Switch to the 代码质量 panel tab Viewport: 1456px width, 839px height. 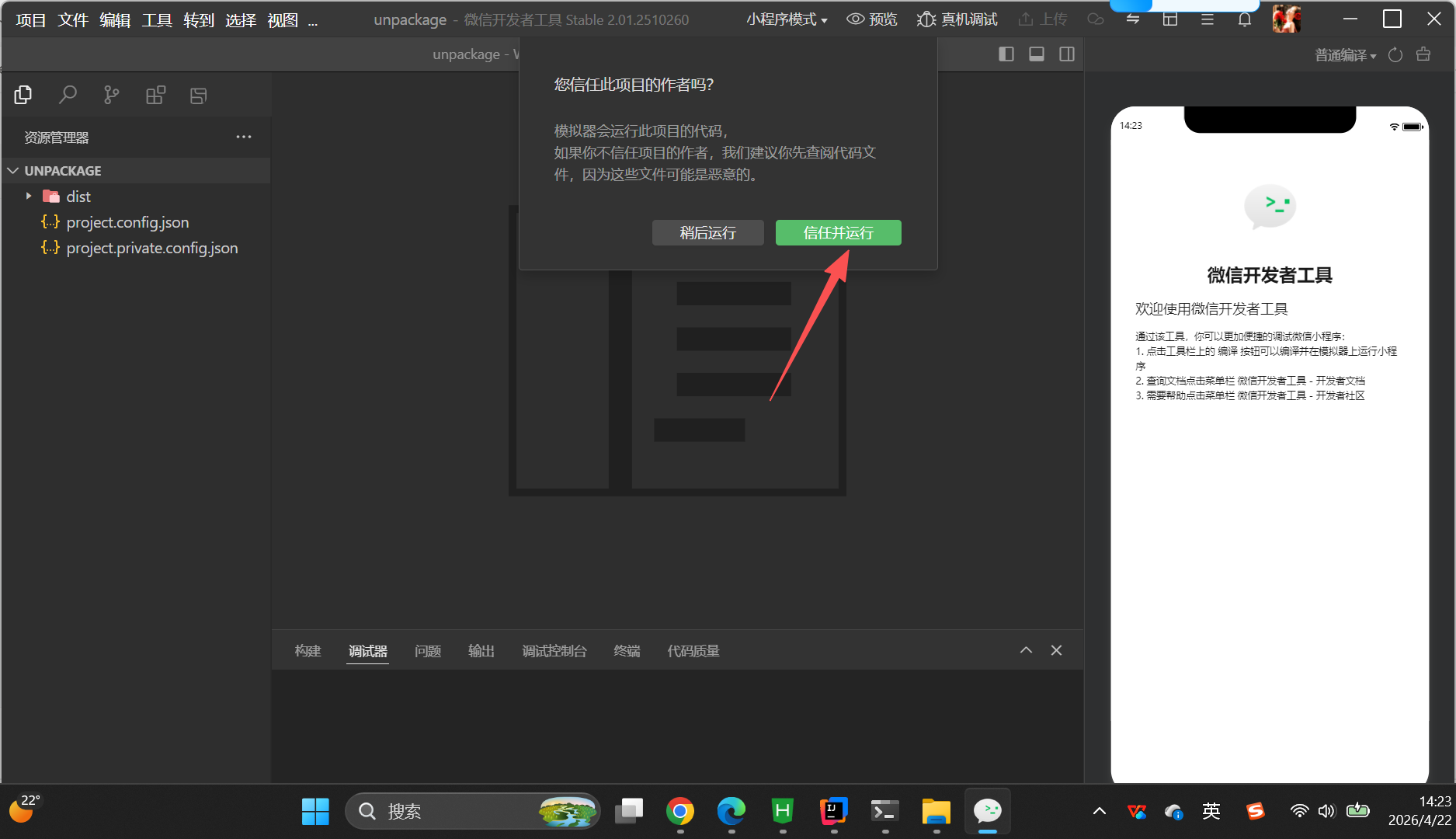point(693,651)
